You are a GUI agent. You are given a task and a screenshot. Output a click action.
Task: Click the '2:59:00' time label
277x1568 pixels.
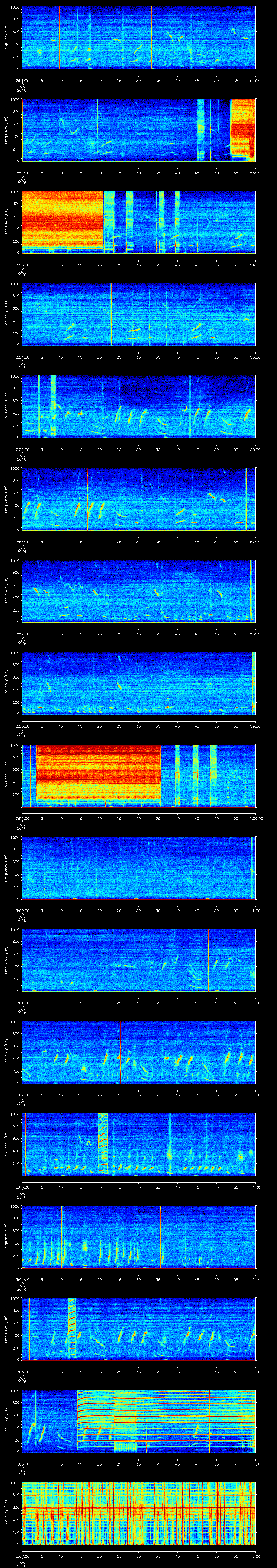[21, 818]
